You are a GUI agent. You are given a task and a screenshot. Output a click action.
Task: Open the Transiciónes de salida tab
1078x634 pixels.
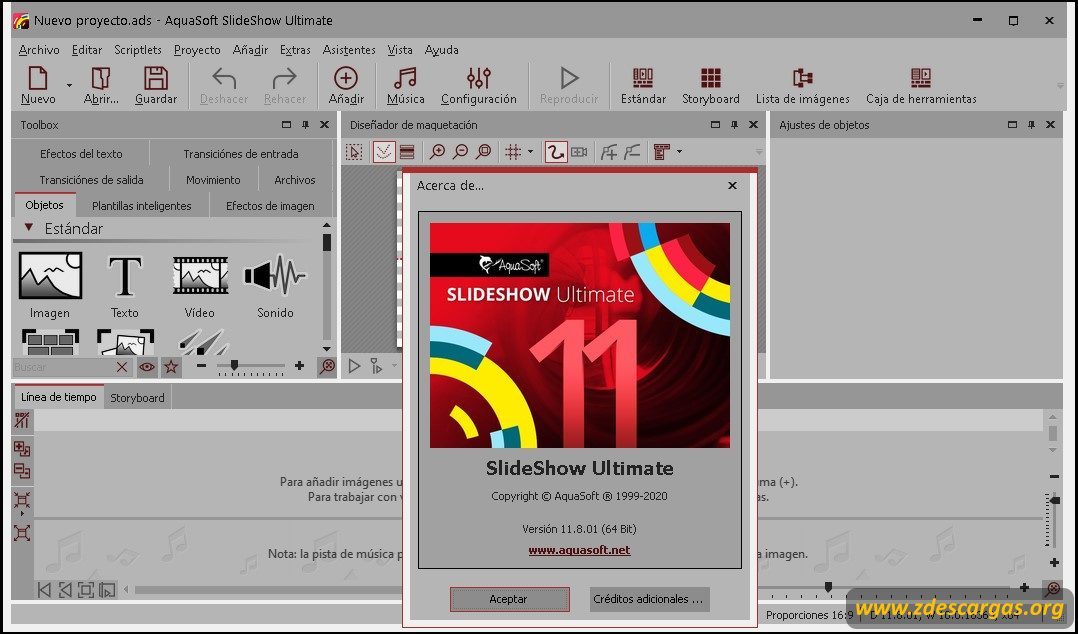tap(91, 180)
